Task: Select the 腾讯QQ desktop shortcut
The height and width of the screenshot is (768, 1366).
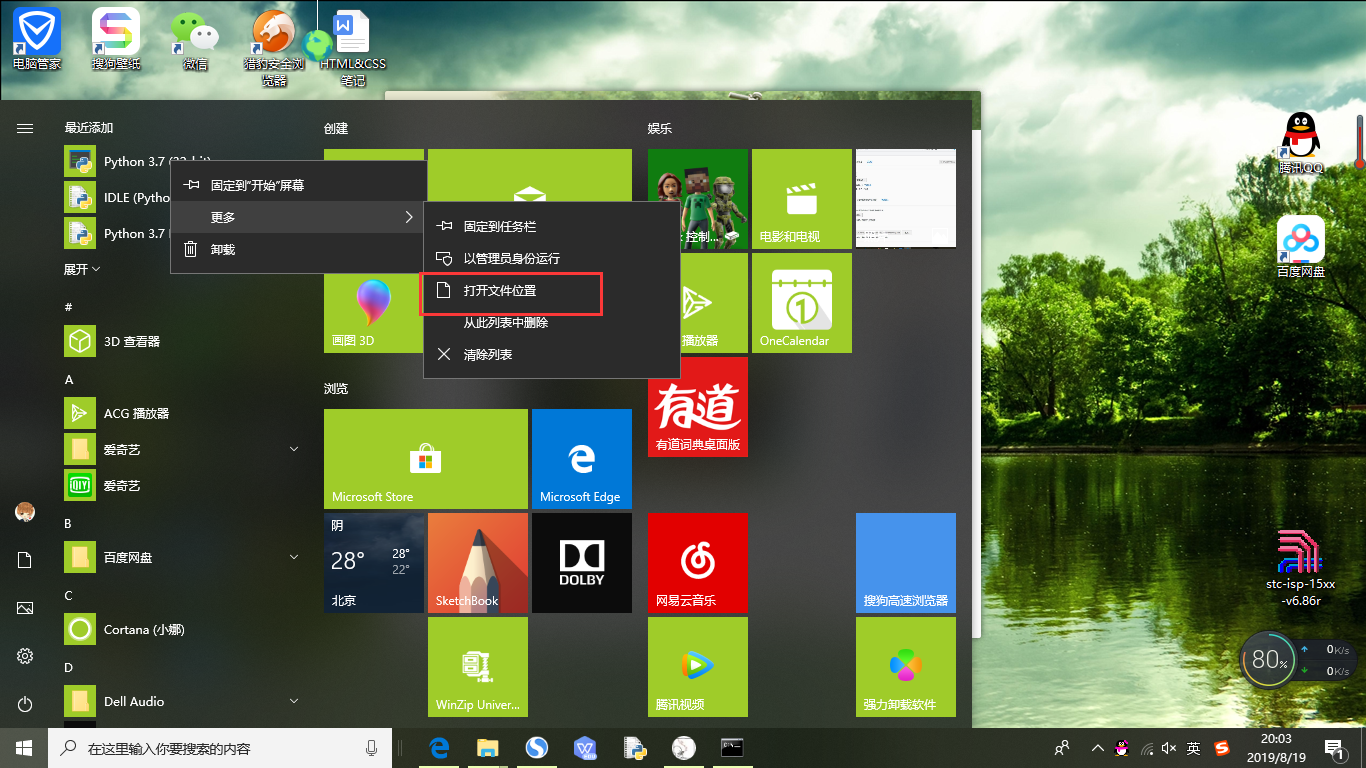Action: pos(1300,143)
